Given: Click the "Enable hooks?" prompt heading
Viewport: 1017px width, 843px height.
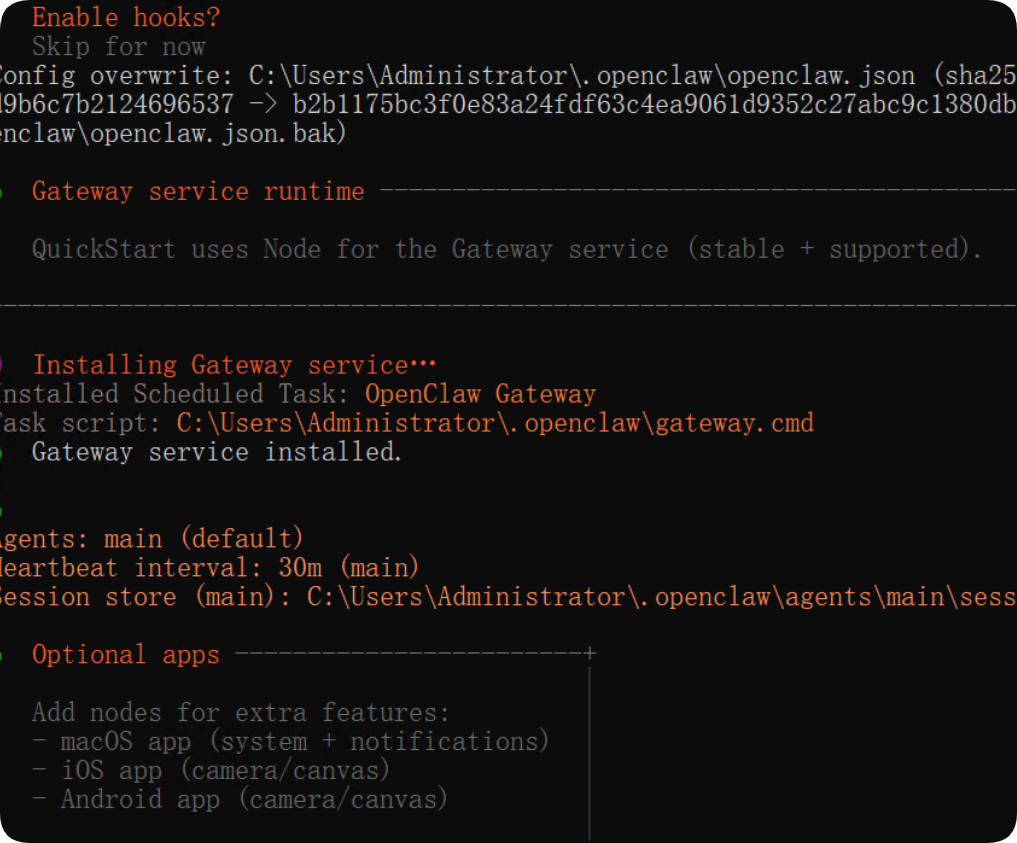Looking at the screenshot, I should pyautogui.click(x=126, y=18).
